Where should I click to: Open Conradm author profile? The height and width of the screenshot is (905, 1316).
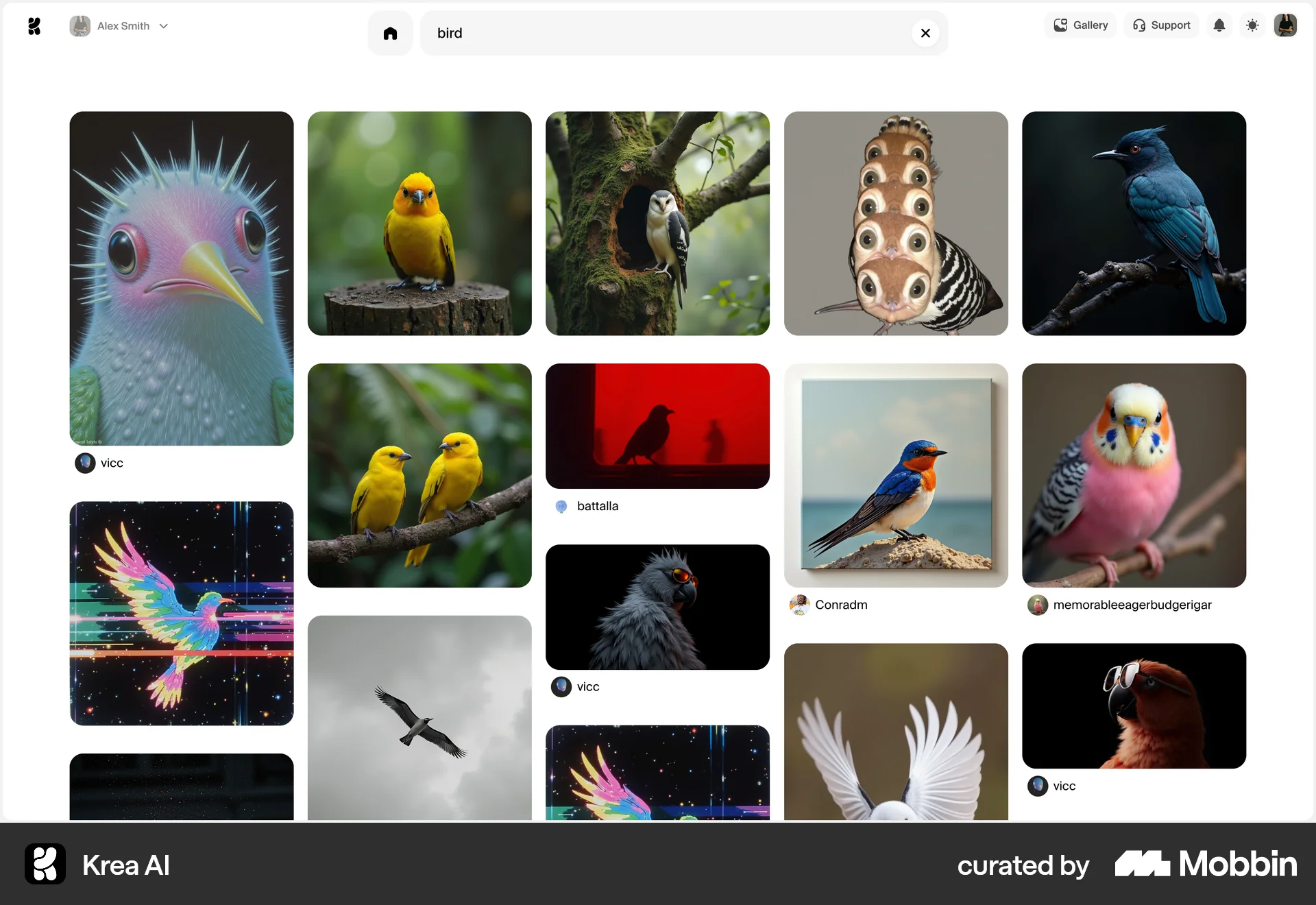[840, 605]
